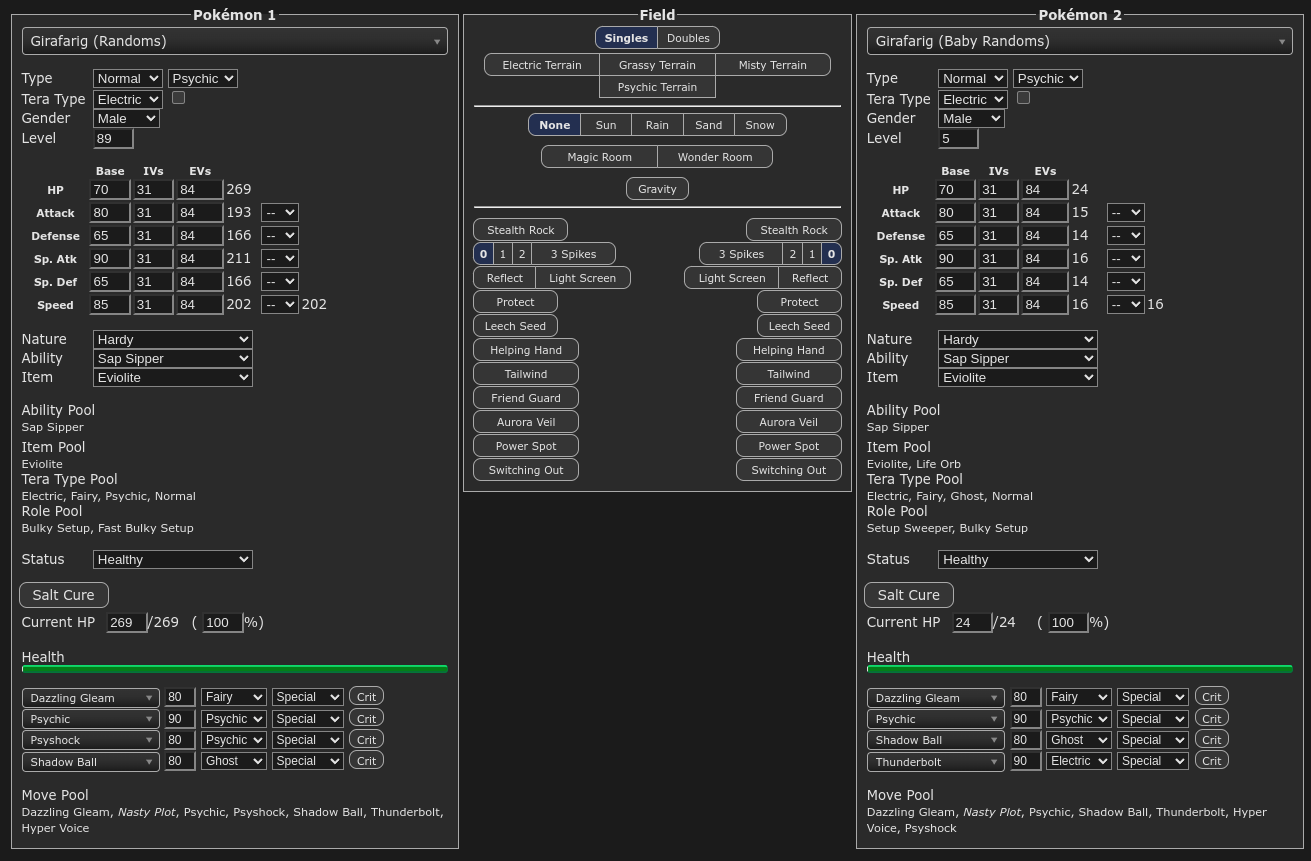
Task: Open Pokémon 2 Speed boost dropdown
Action: 1126,304
